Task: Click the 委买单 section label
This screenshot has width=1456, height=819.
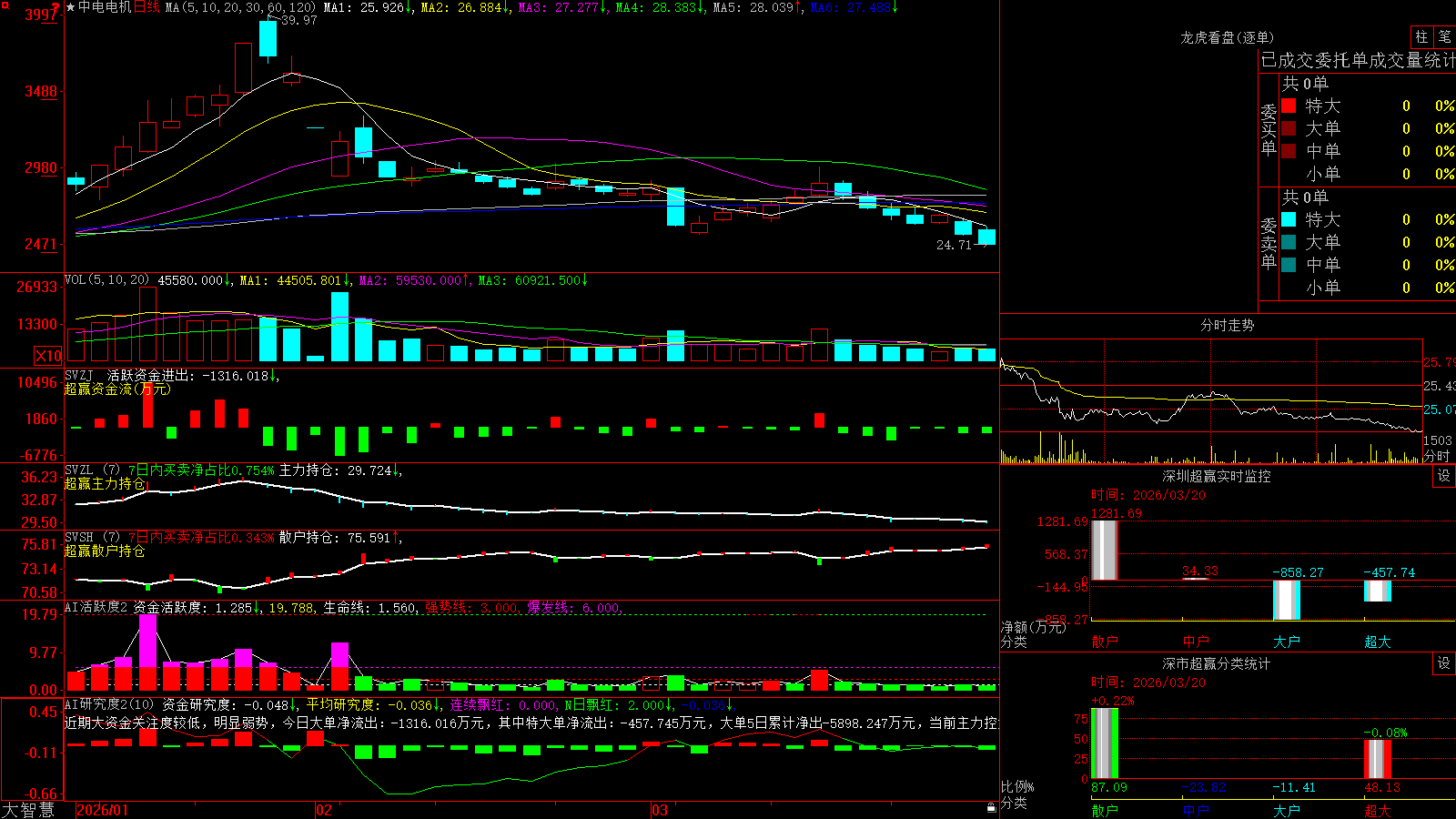Action: 1269,129
